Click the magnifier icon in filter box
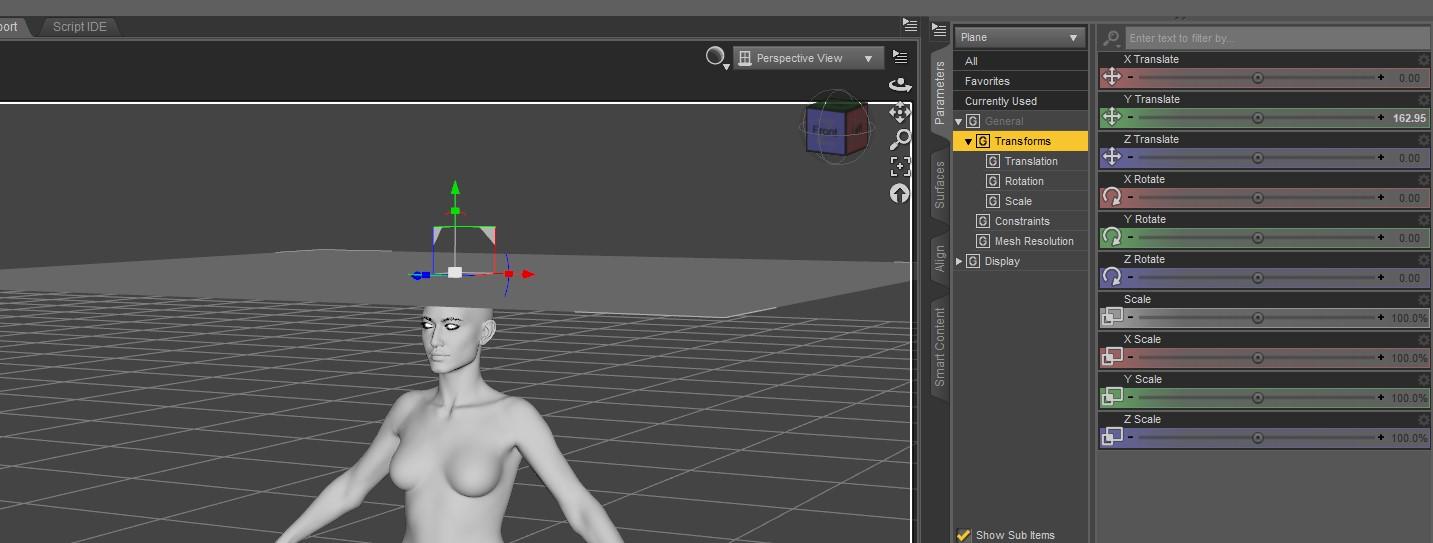The image size is (1433, 543). tap(1111, 38)
